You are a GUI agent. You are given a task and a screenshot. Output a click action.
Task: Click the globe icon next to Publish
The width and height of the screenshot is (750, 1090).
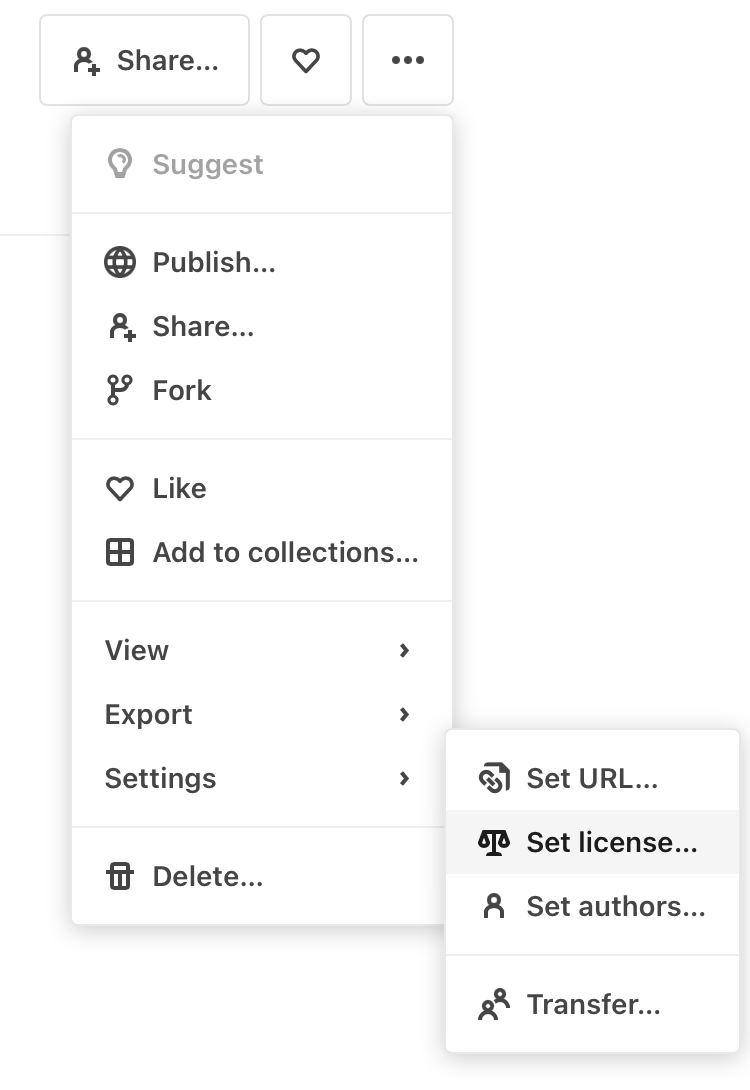click(x=119, y=262)
